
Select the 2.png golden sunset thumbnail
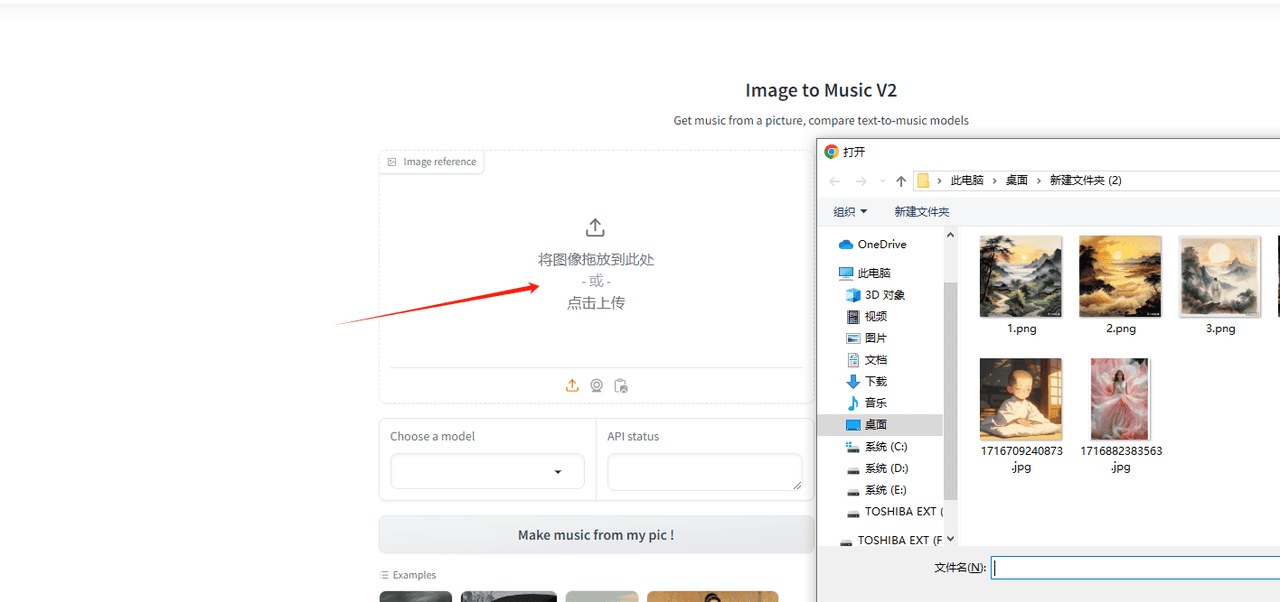point(1120,276)
